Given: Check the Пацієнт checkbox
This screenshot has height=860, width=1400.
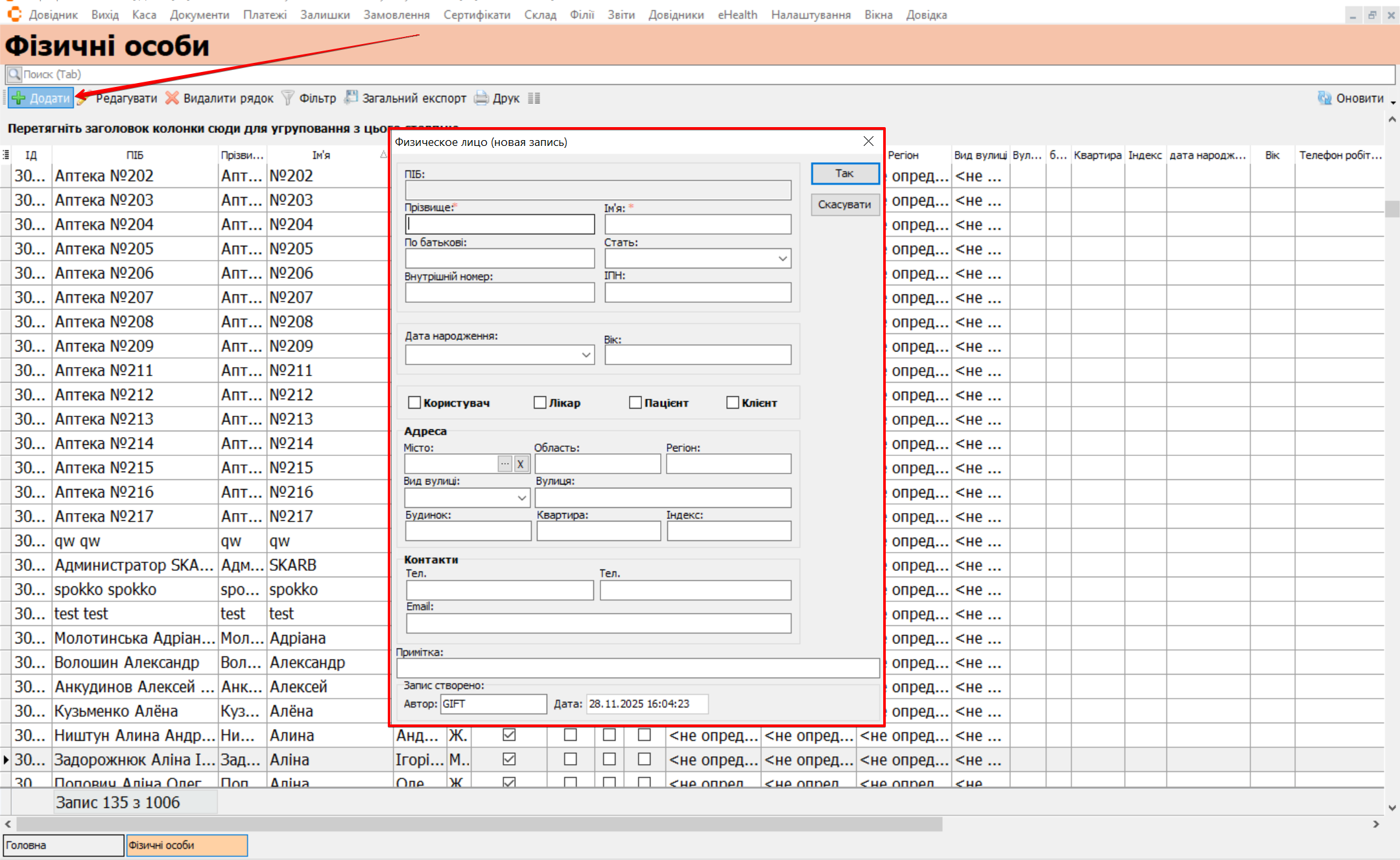Looking at the screenshot, I should coord(635,403).
